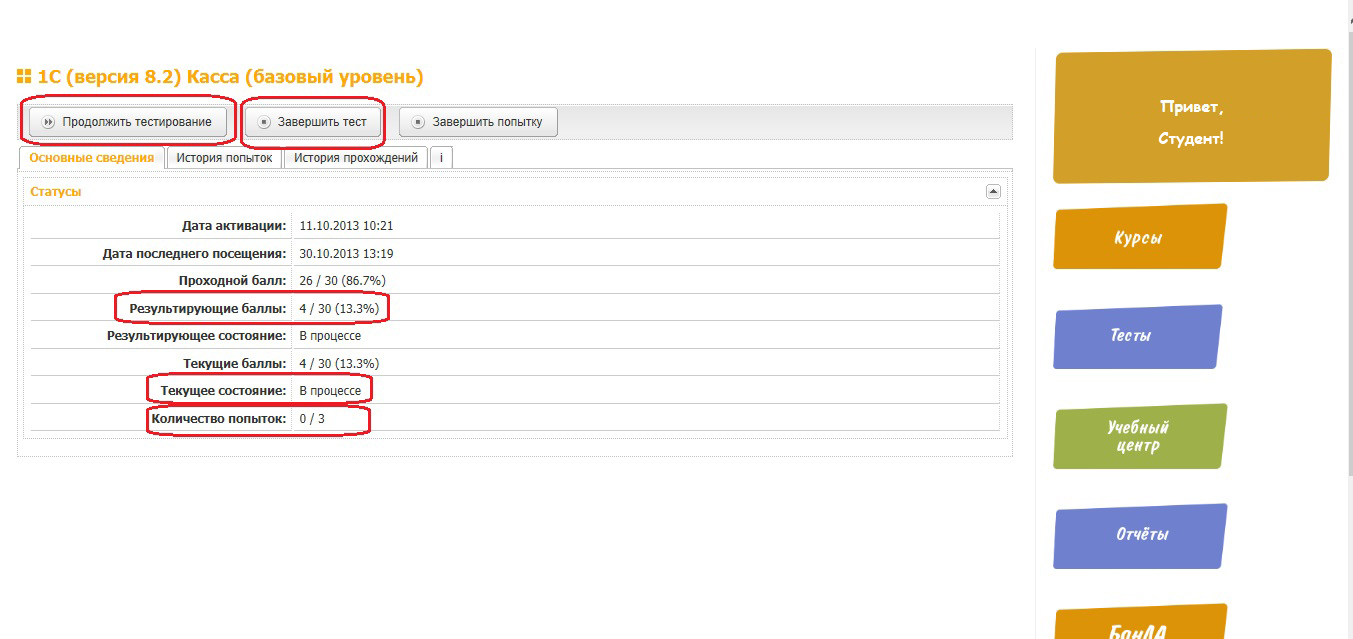Switch to the 'История прохождений' tab
The height and width of the screenshot is (639, 1353).
pyautogui.click(x=356, y=158)
